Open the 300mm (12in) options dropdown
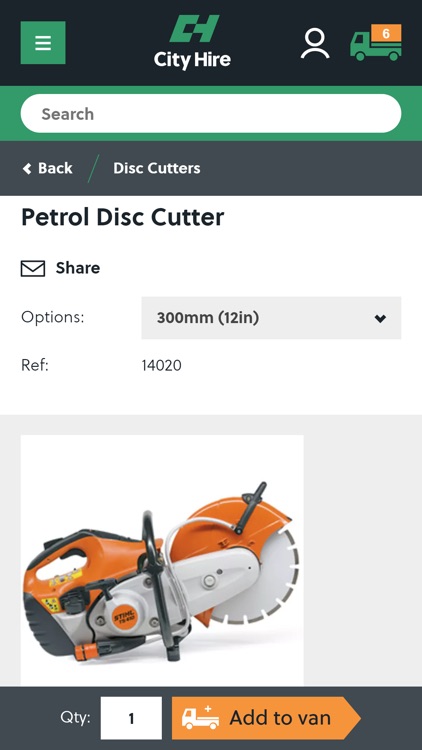The image size is (422, 750). pos(271,318)
